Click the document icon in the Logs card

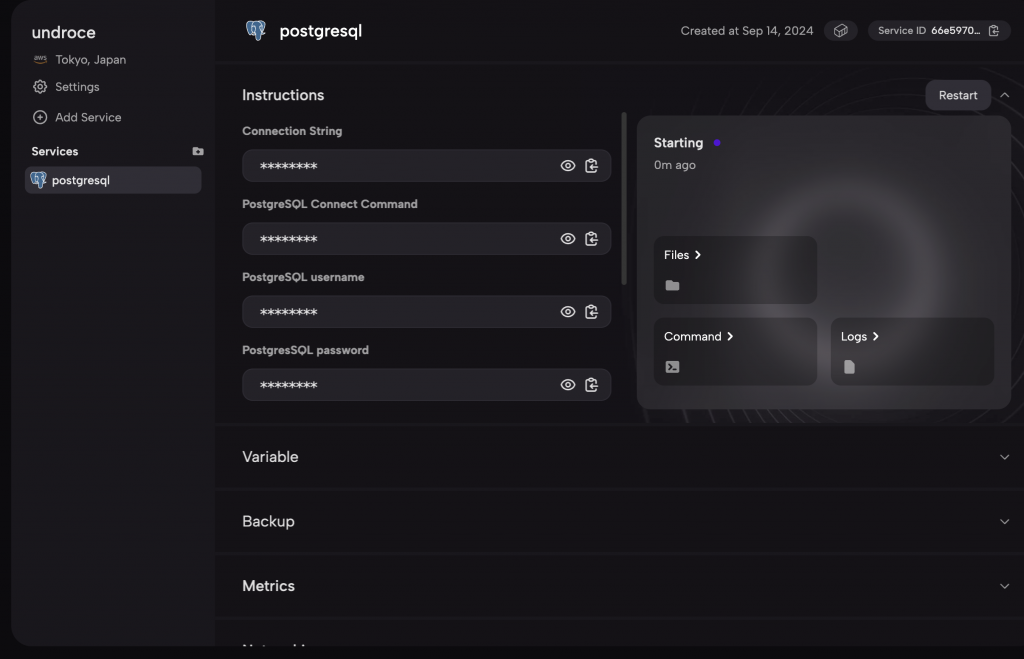(849, 367)
